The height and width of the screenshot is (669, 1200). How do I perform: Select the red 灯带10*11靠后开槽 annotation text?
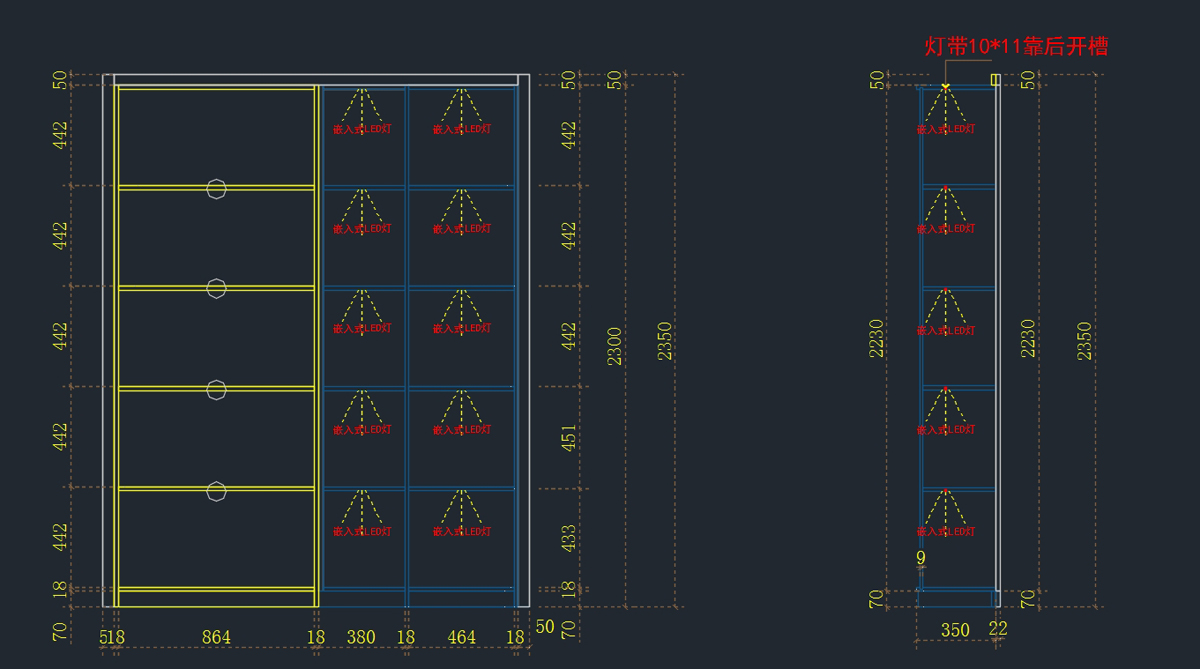click(1015, 46)
